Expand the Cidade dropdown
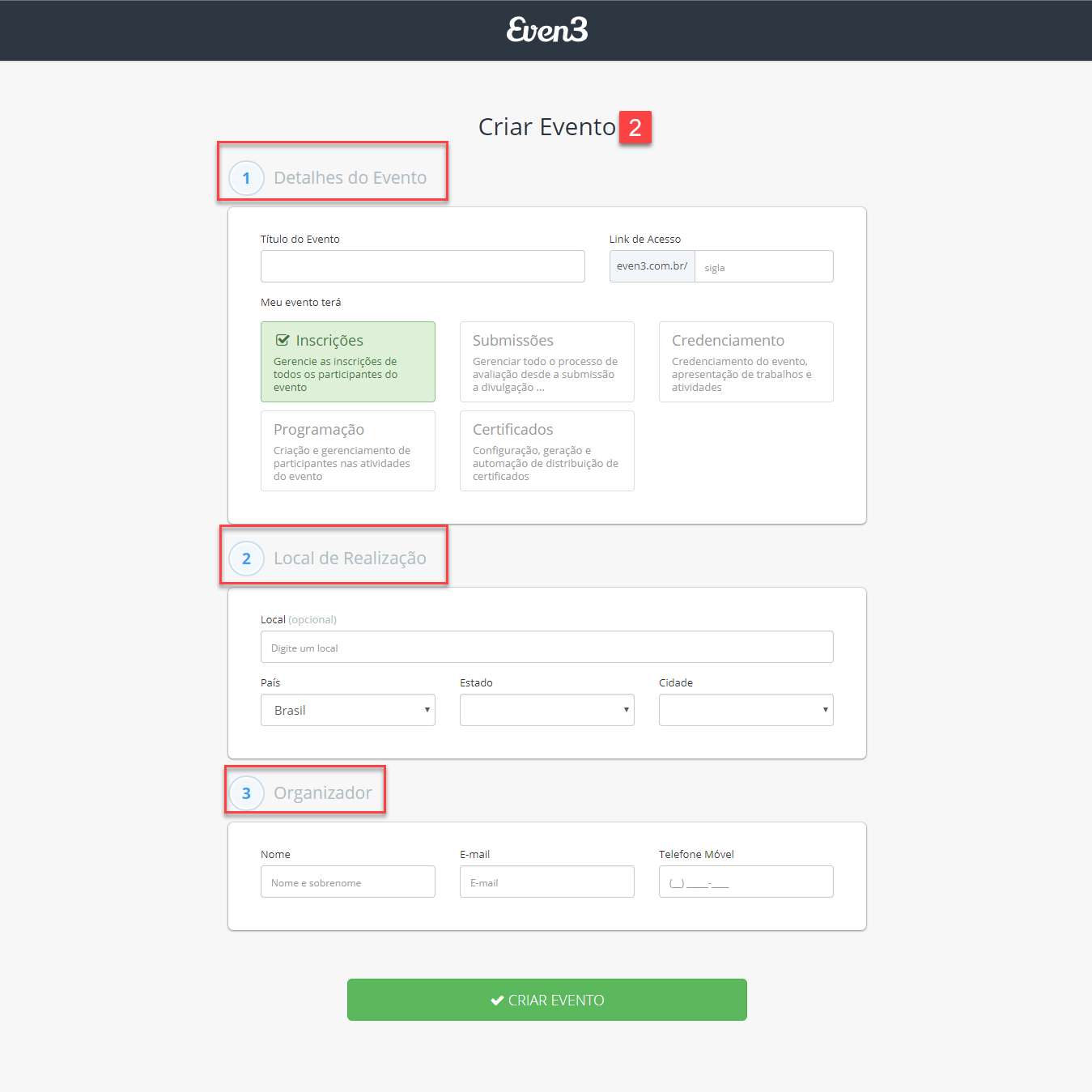 [x=746, y=710]
